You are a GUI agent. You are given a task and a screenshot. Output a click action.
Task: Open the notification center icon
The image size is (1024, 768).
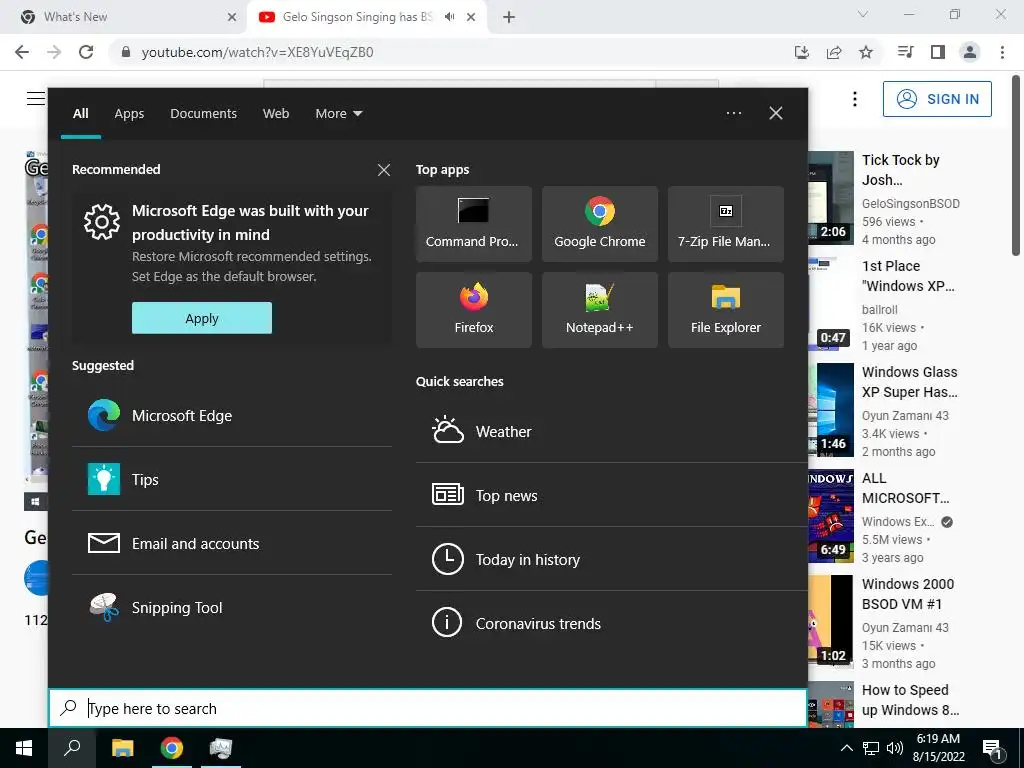(x=993, y=748)
